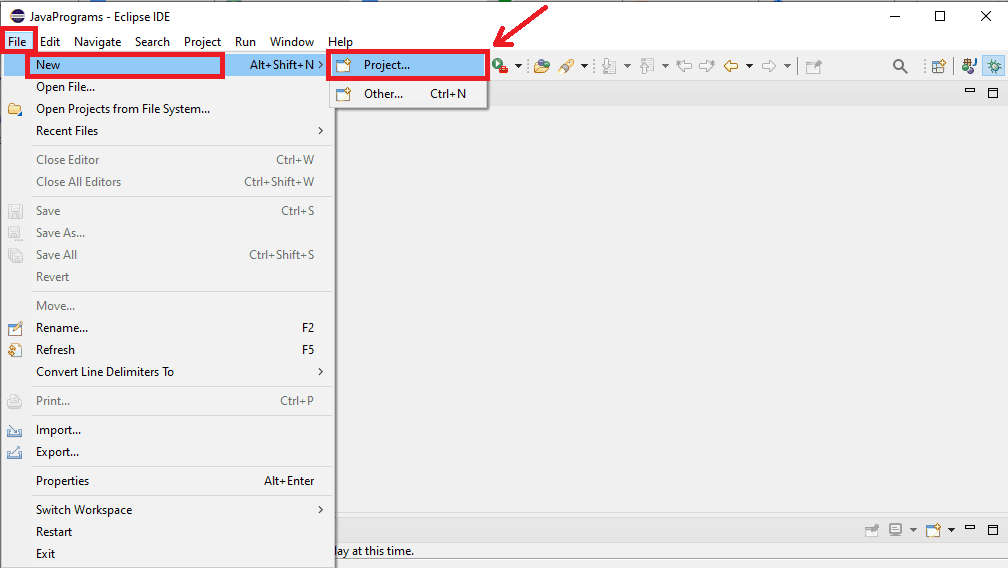Click the Open Perspective icon

(x=939, y=66)
